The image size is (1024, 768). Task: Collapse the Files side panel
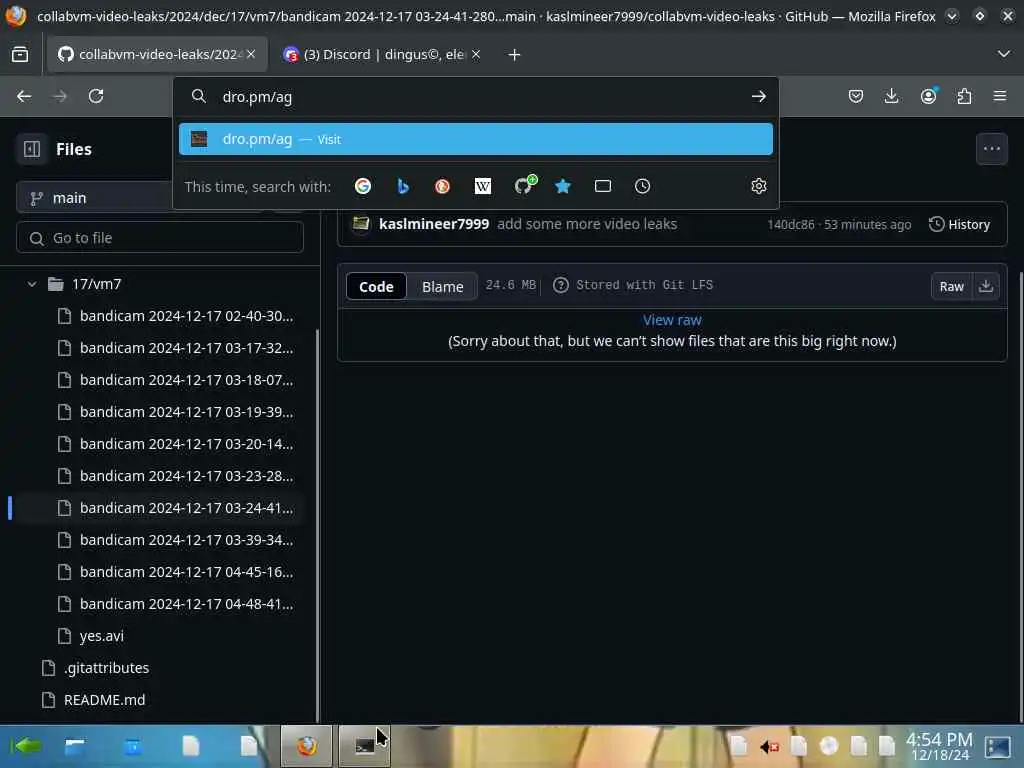pos(32,150)
